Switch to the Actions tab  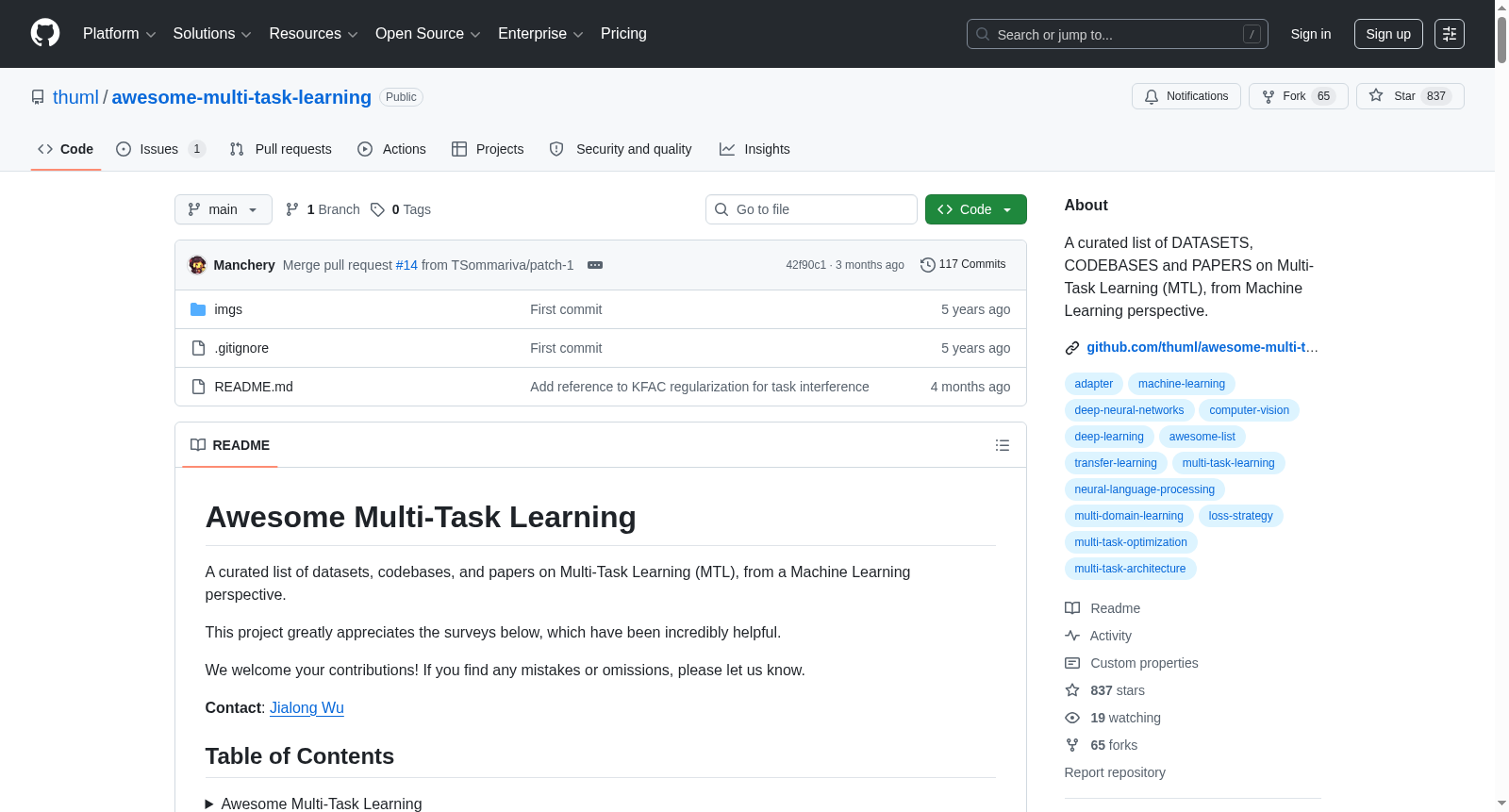tap(391, 149)
